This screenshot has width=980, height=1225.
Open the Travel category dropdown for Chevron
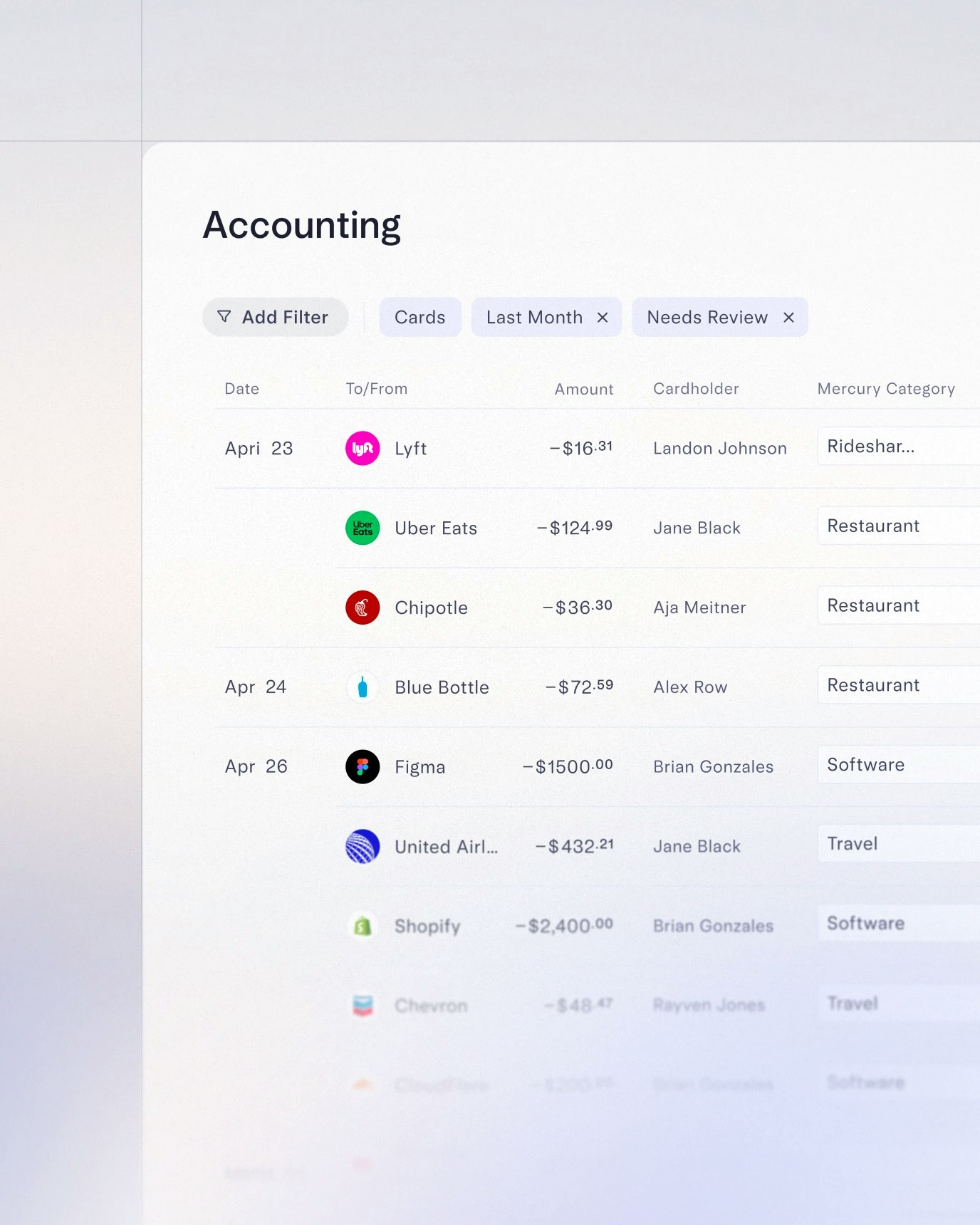899,1004
